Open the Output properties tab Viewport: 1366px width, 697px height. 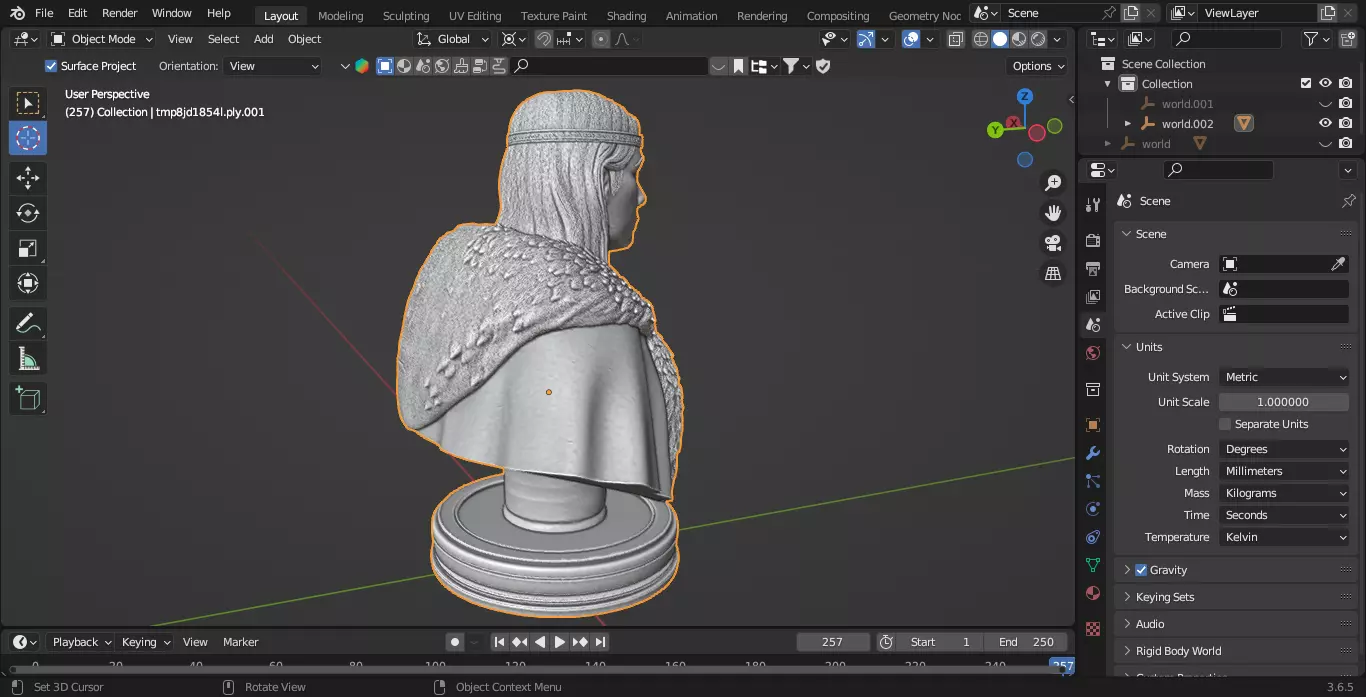(x=1093, y=269)
